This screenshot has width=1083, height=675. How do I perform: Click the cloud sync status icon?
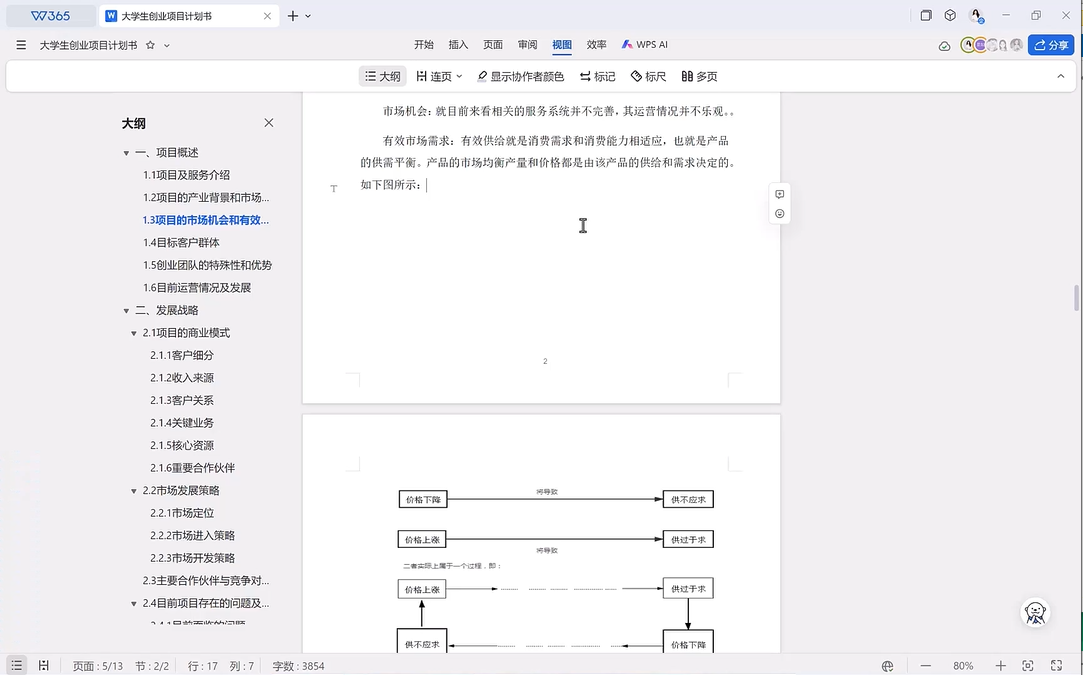[944, 46]
